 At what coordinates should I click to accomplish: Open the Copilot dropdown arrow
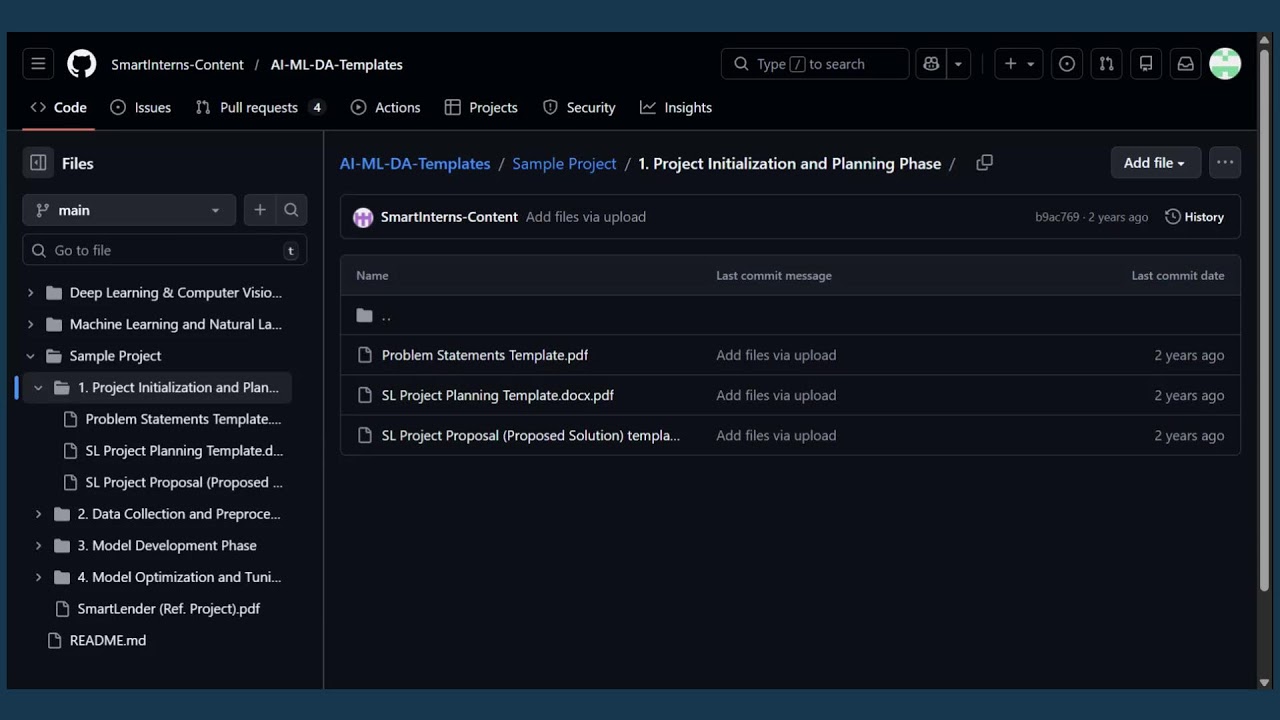958,64
